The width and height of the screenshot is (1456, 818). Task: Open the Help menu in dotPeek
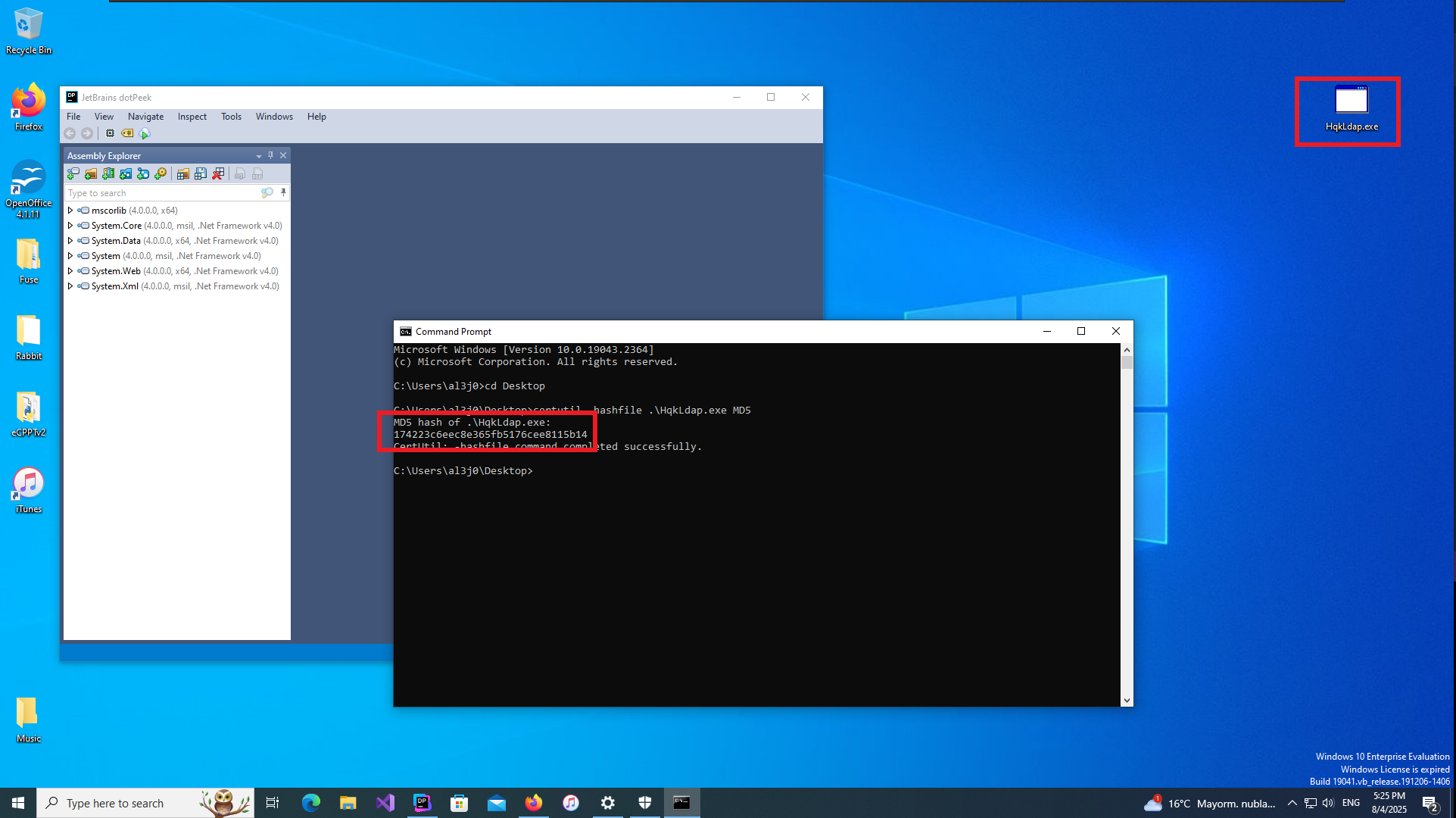pyautogui.click(x=316, y=117)
